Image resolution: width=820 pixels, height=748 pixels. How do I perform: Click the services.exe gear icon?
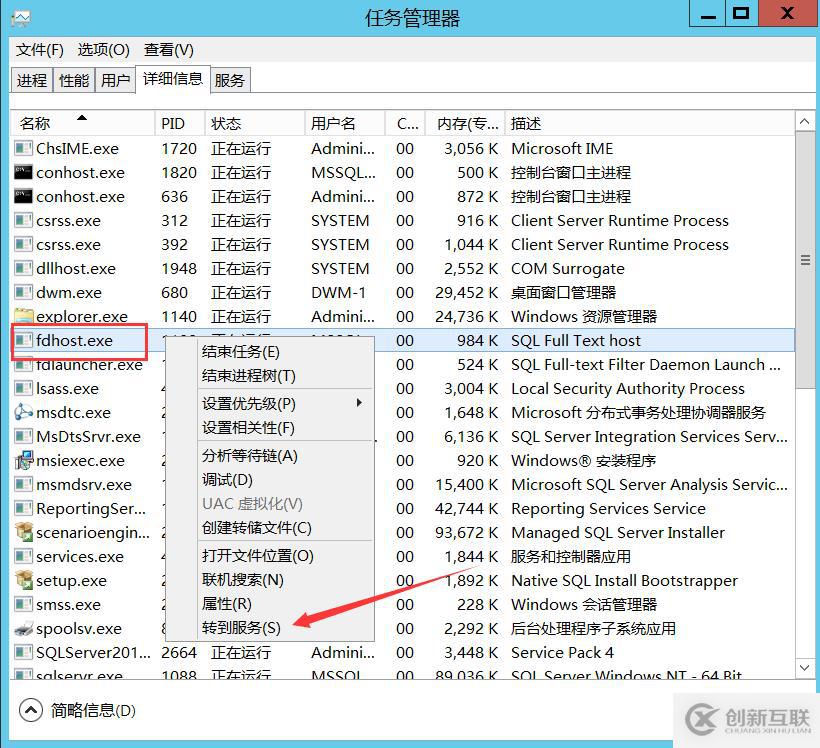click(22, 556)
